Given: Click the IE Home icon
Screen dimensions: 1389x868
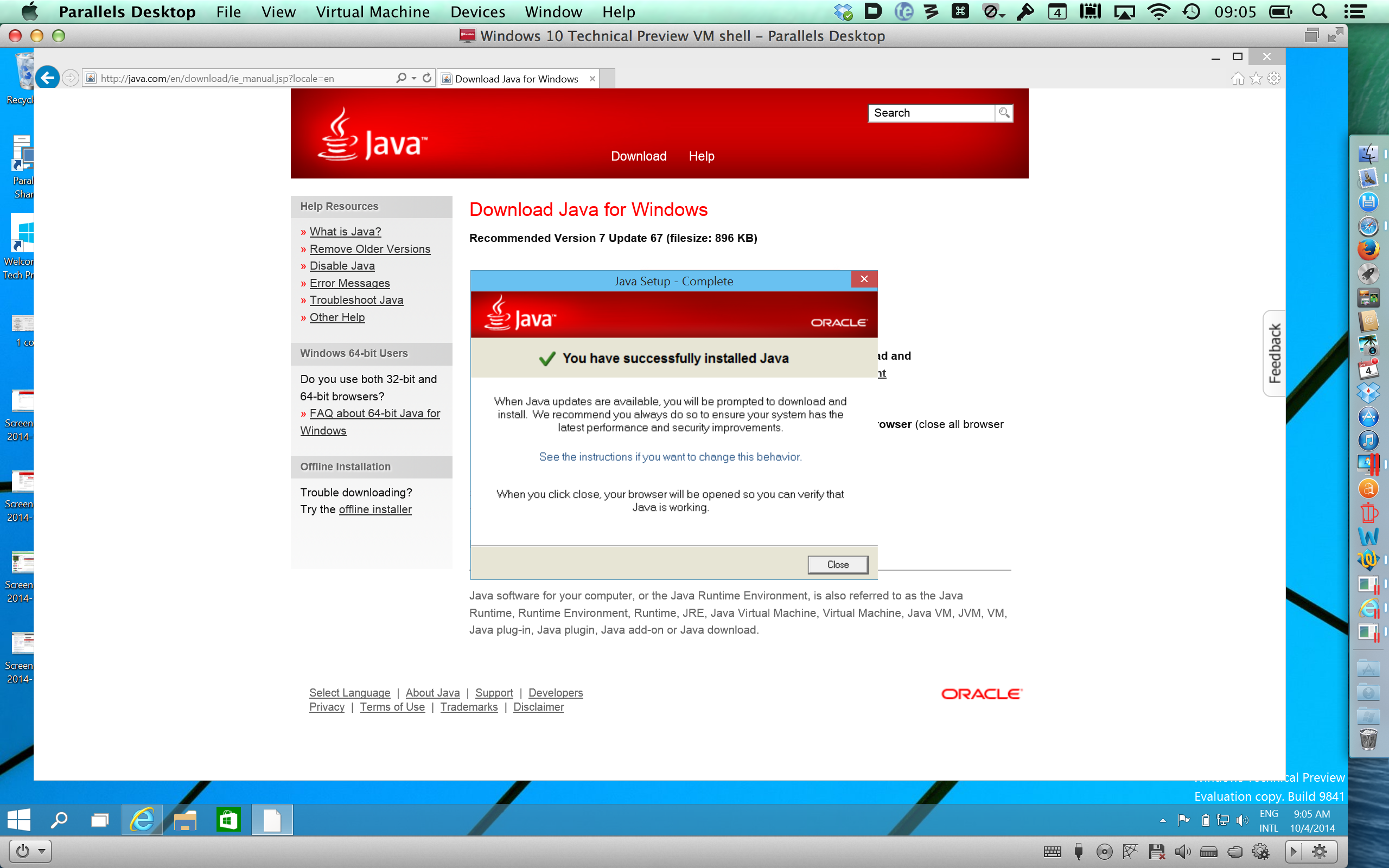Looking at the screenshot, I should [x=1238, y=78].
